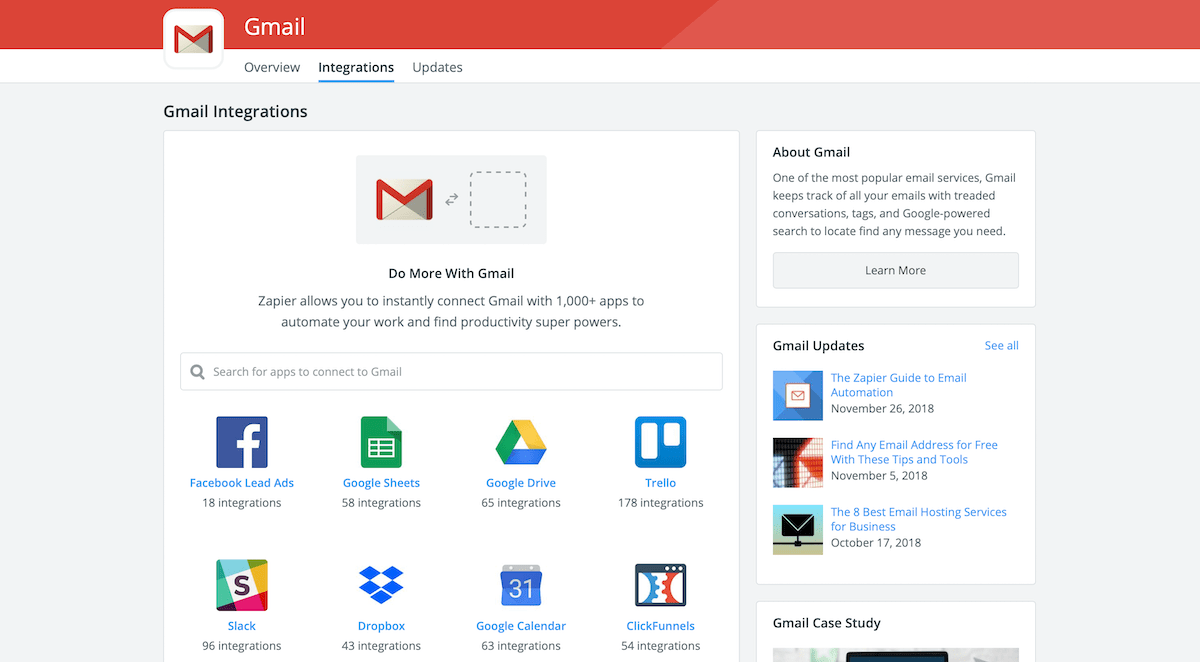Open the Email Hosting Services article thumbnail
Viewport: 1200px width, 662px height.
[798, 530]
